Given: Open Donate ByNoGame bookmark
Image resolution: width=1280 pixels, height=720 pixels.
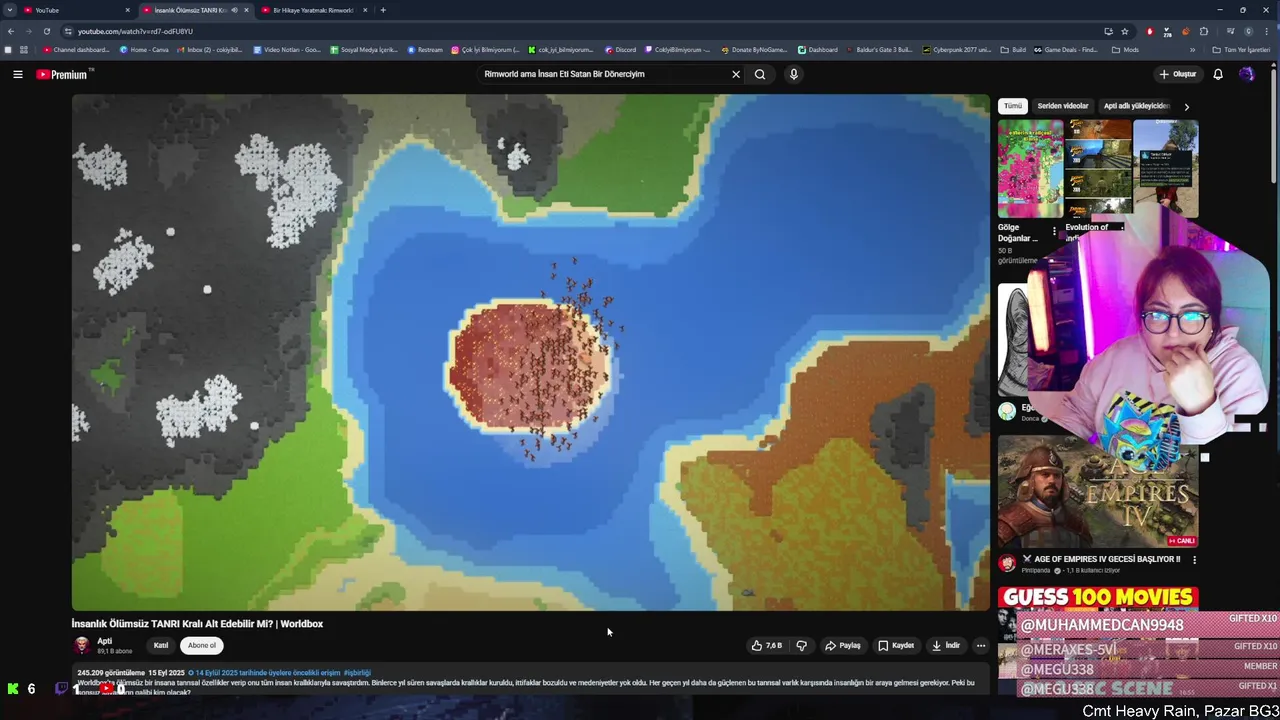Looking at the screenshot, I should coord(754,49).
